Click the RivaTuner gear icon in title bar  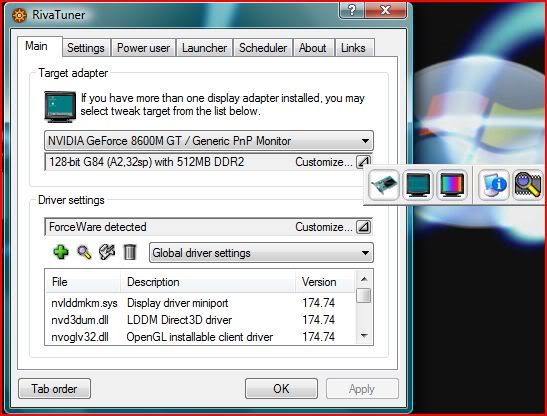point(20,15)
